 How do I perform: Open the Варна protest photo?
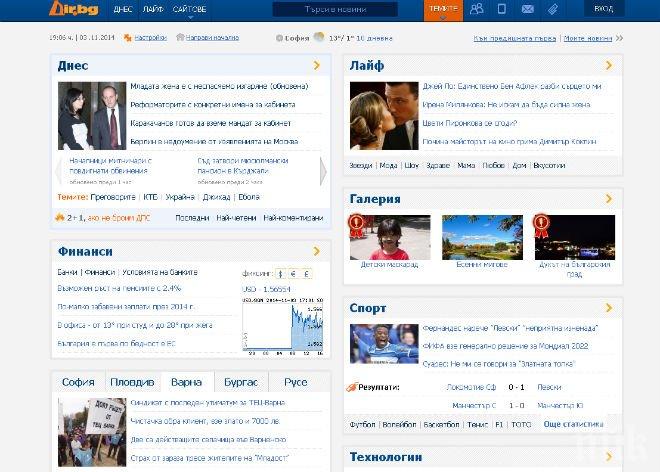(92, 432)
